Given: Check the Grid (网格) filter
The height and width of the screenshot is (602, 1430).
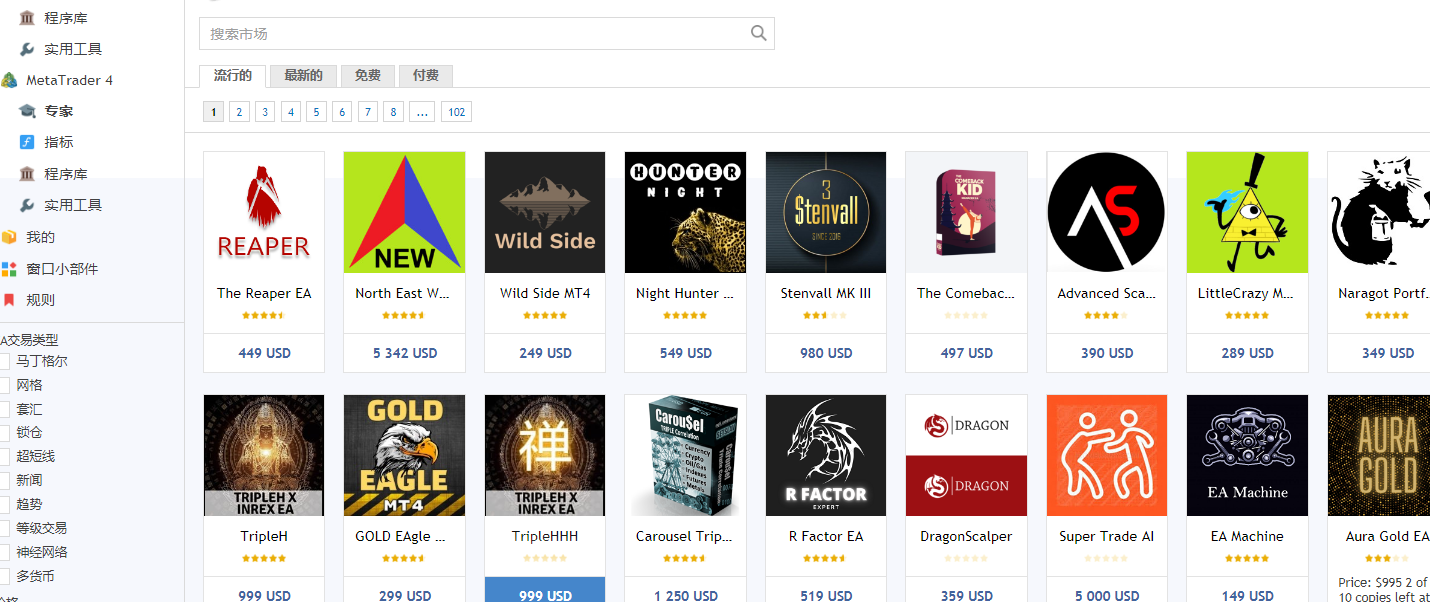Looking at the screenshot, I should [5, 385].
